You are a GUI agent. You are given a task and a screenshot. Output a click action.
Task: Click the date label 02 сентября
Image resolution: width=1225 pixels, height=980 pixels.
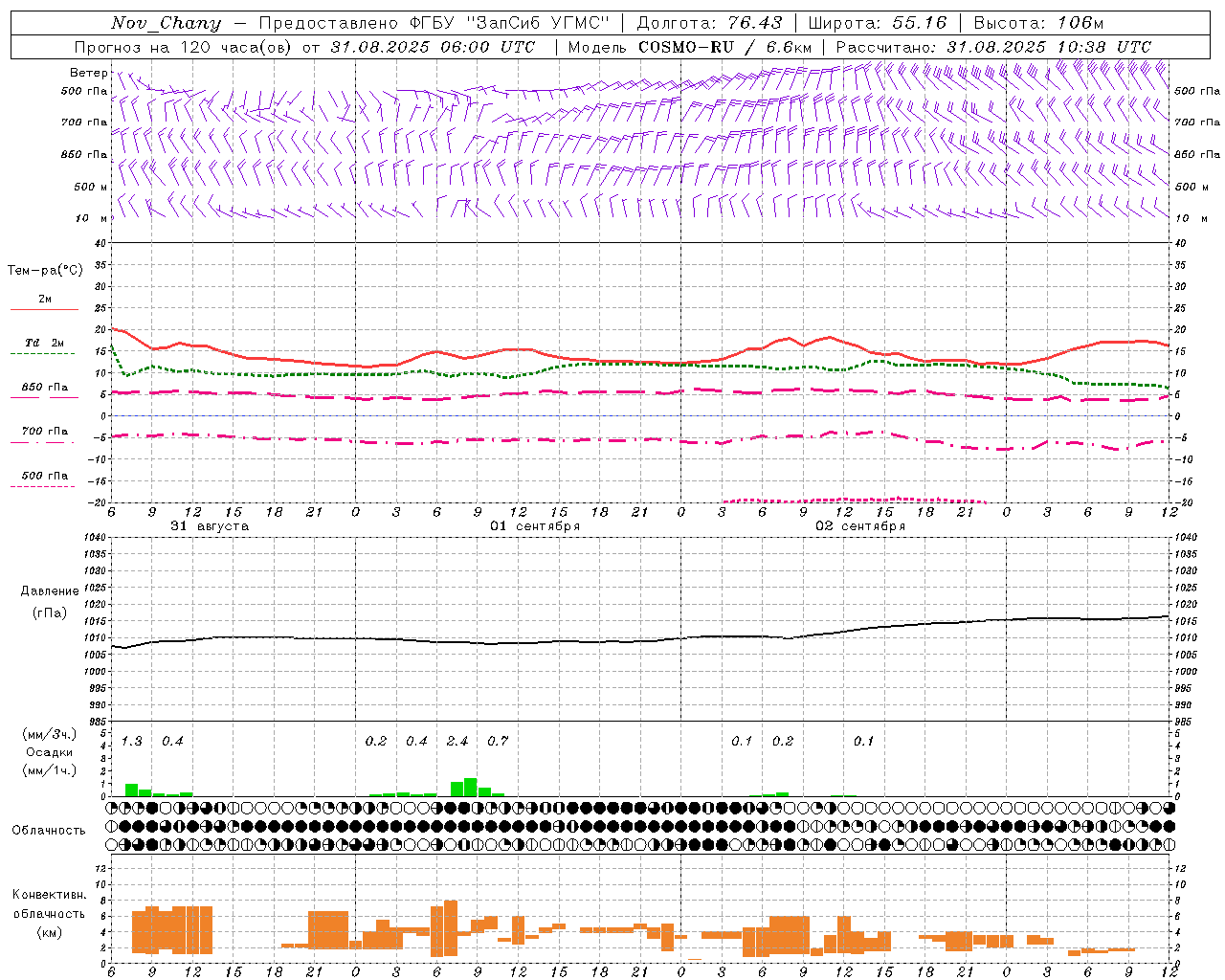pos(860,526)
